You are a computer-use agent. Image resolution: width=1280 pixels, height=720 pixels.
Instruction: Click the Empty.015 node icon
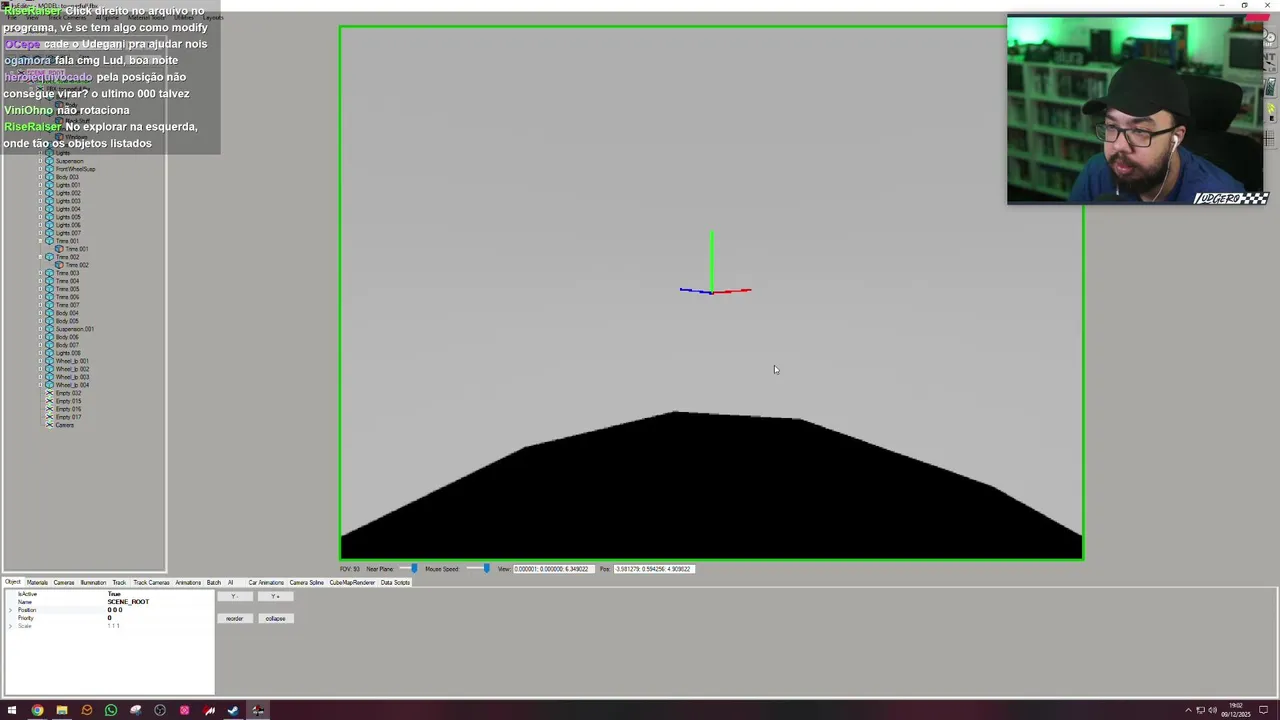[49, 401]
